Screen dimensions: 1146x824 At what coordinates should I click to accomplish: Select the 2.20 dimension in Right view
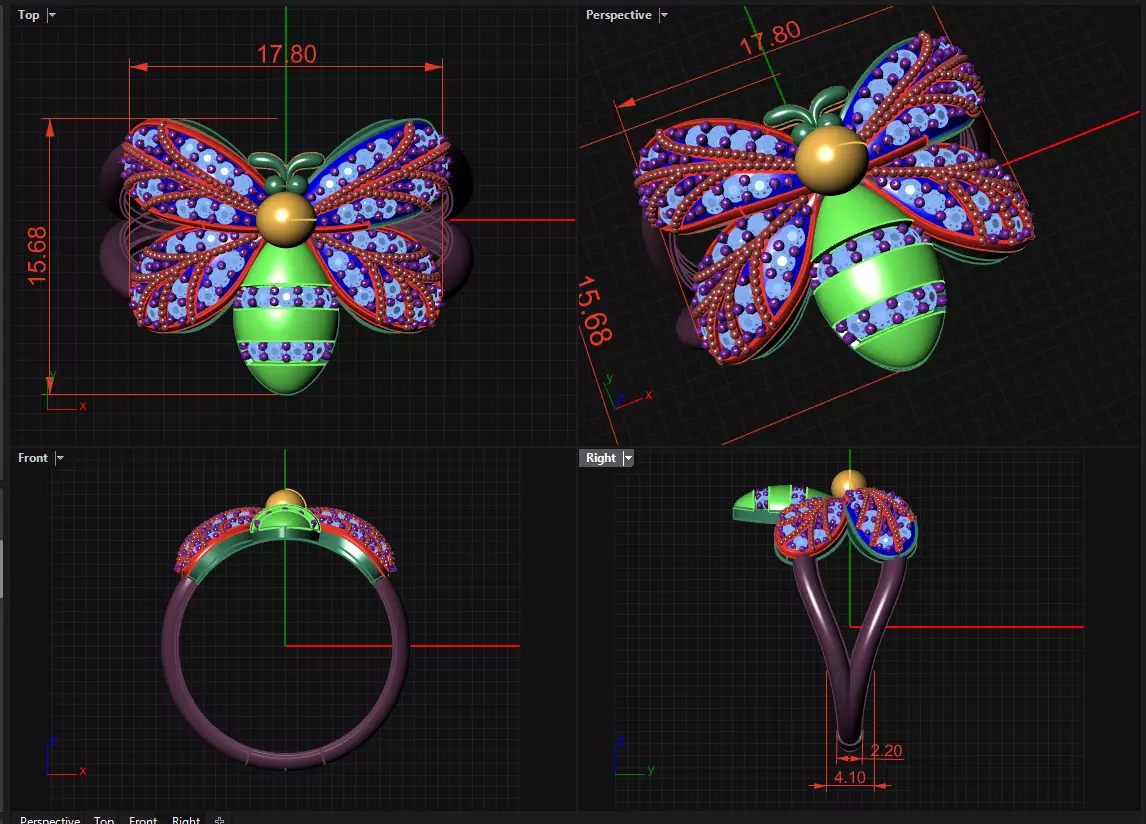tap(887, 751)
